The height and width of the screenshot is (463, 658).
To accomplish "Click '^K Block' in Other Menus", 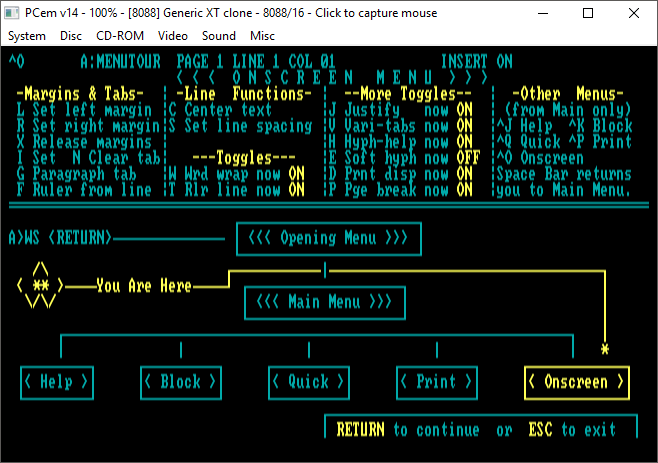I will pyautogui.click(x=601, y=126).
